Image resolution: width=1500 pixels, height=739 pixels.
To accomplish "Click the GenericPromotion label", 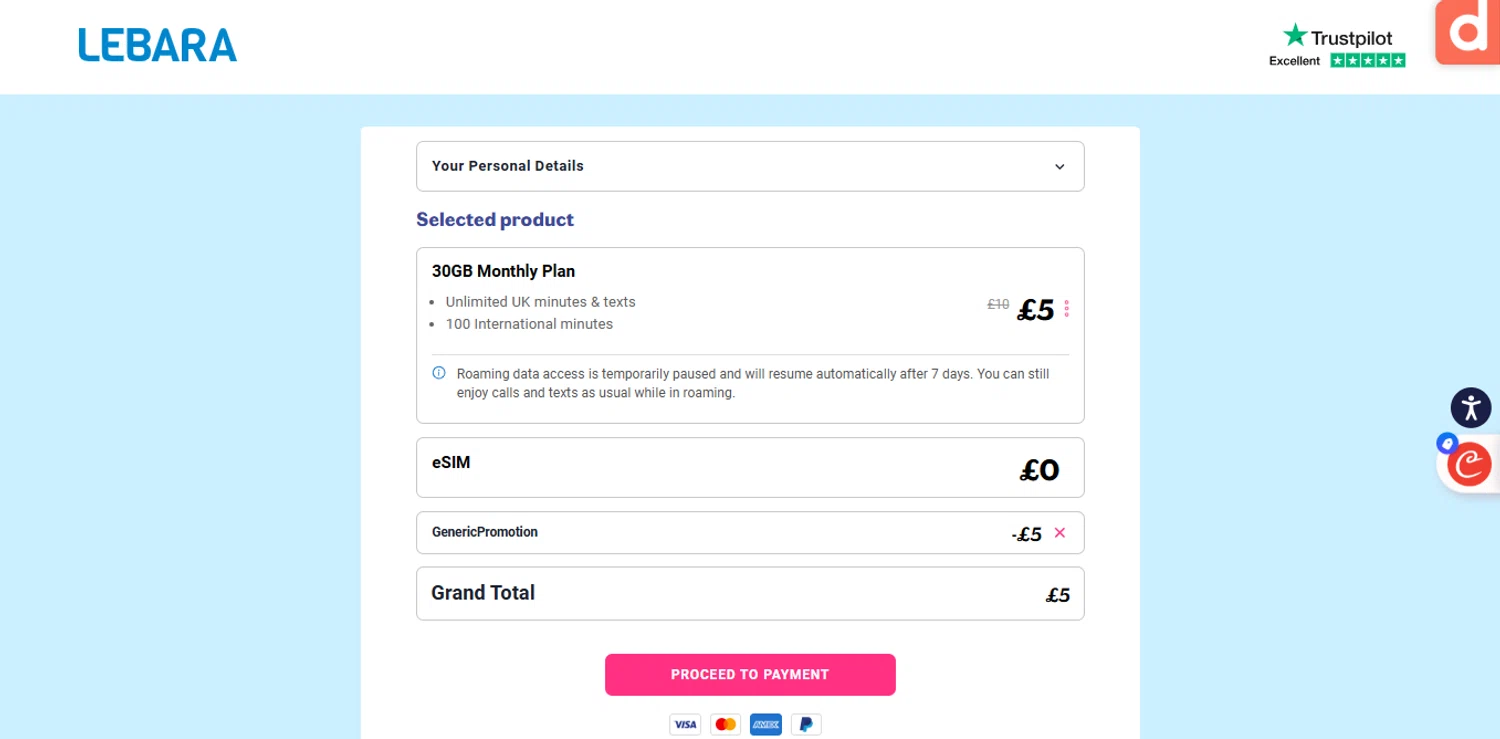I will coord(485,532).
